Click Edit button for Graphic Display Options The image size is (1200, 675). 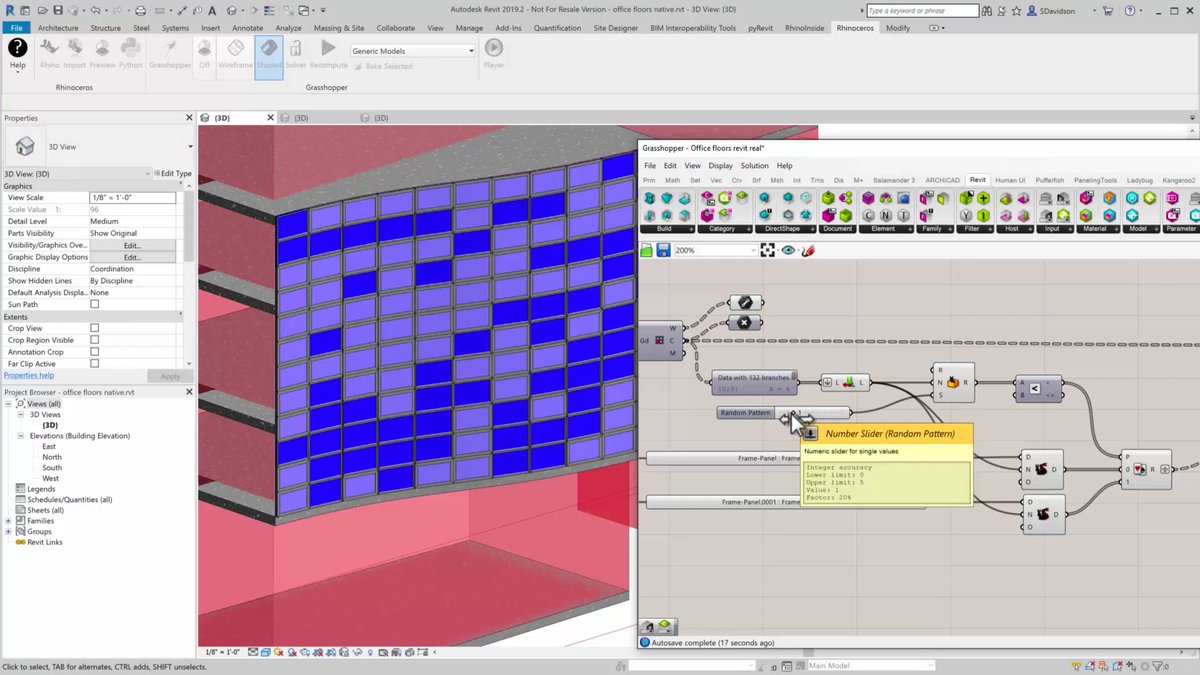point(132,257)
